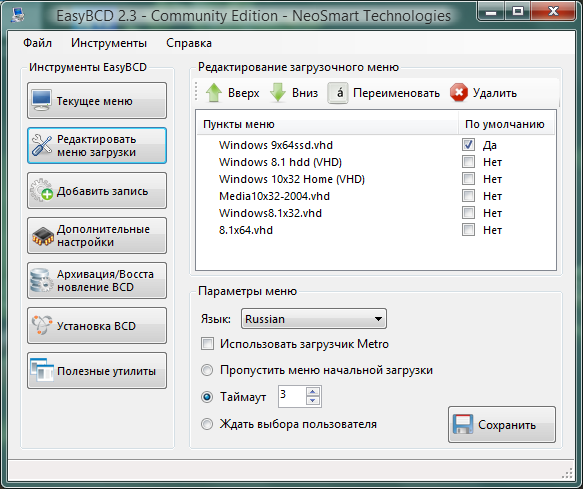583x489 pixels.
Task: Select the Windows 9x64ssd.vhd entry
Action: [x=276, y=145]
